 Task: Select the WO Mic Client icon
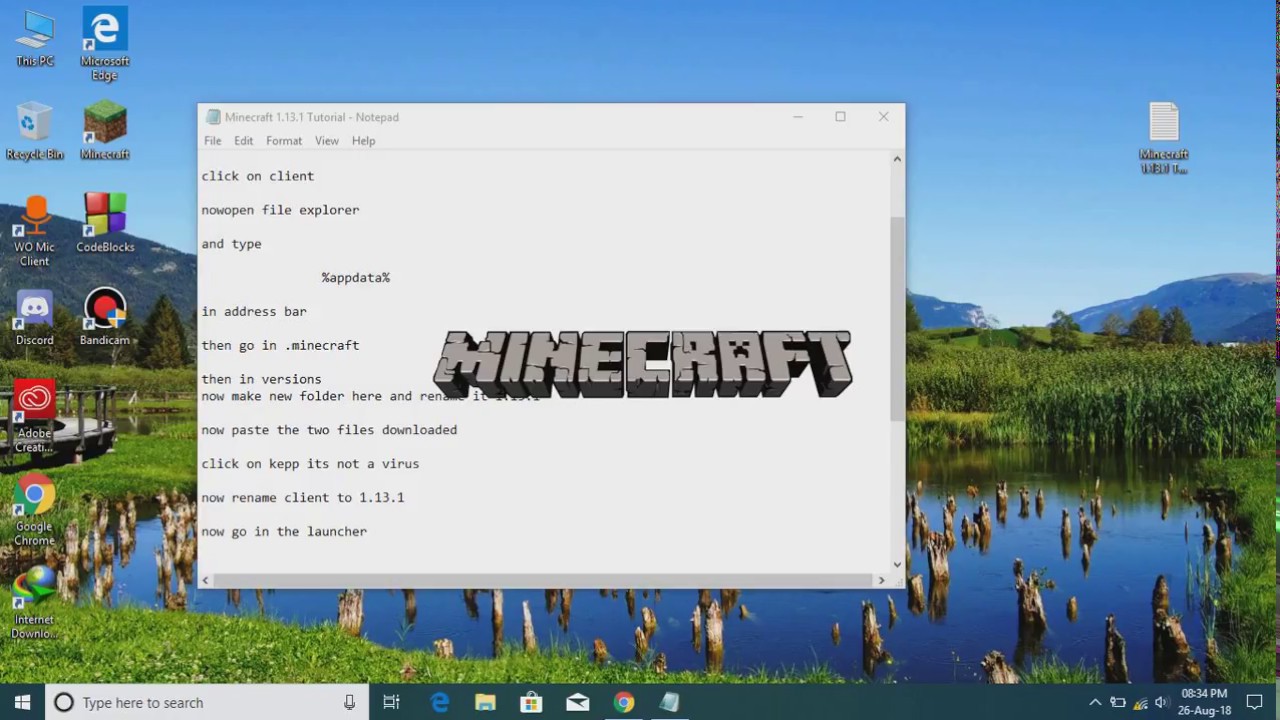(x=34, y=231)
